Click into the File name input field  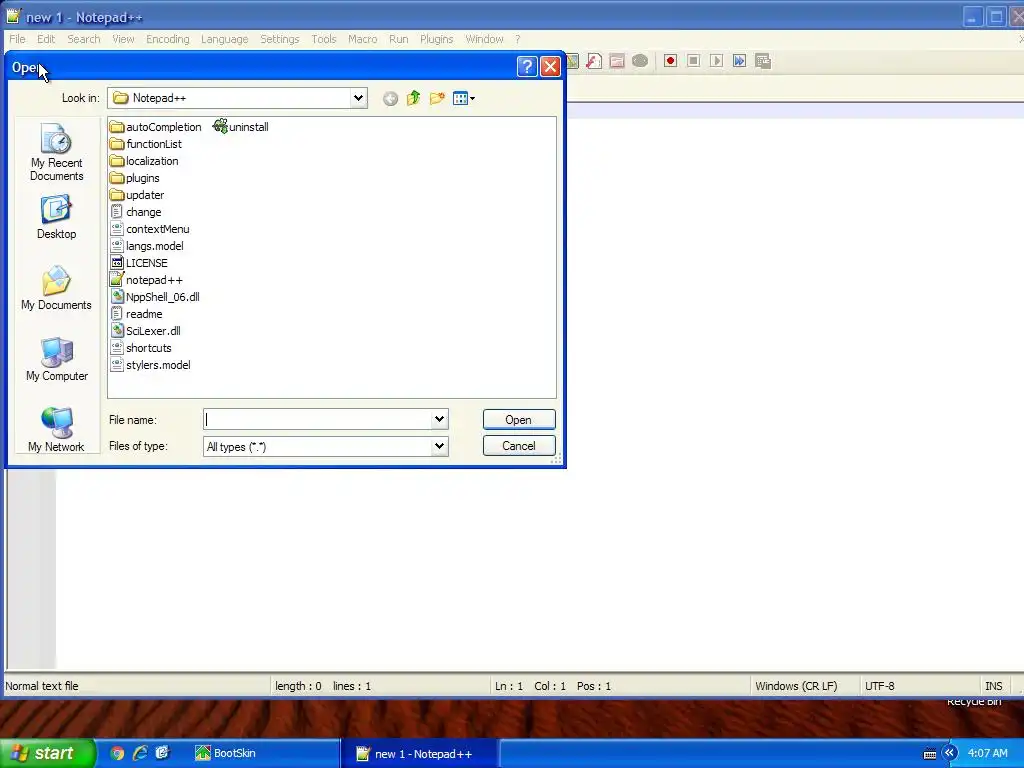(x=317, y=419)
